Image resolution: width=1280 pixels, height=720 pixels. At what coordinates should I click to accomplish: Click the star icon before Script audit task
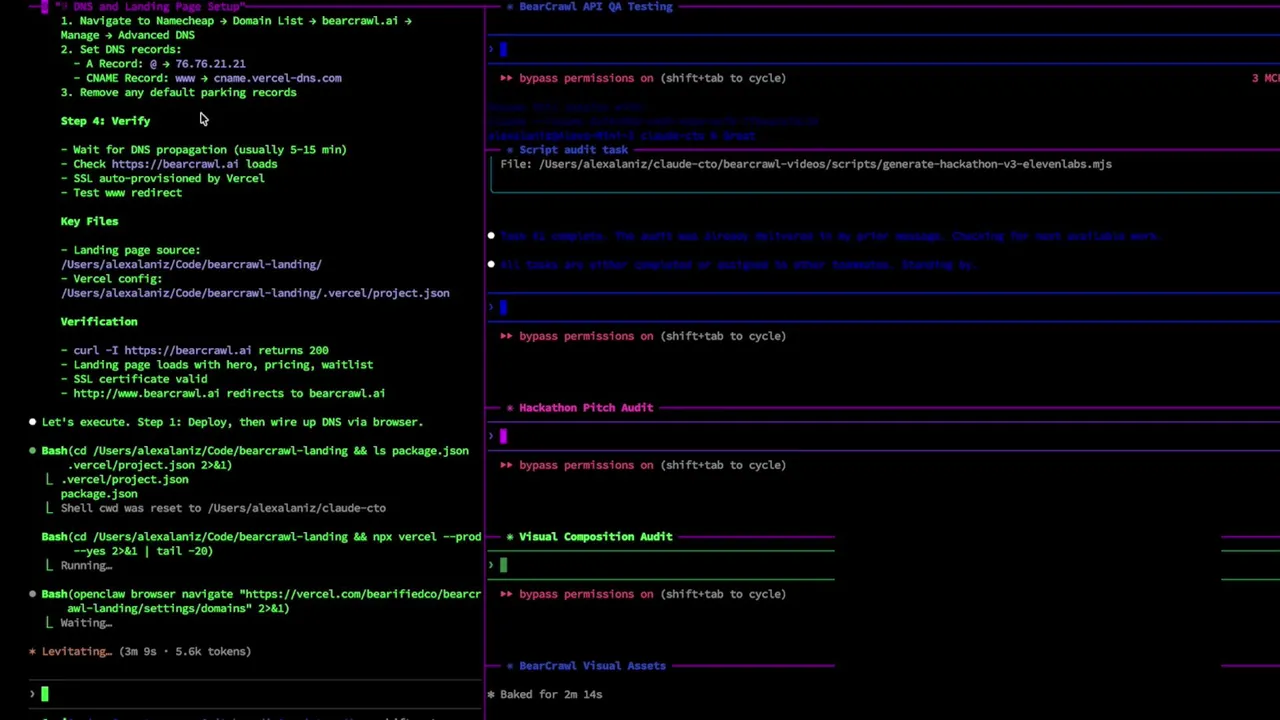pos(510,149)
